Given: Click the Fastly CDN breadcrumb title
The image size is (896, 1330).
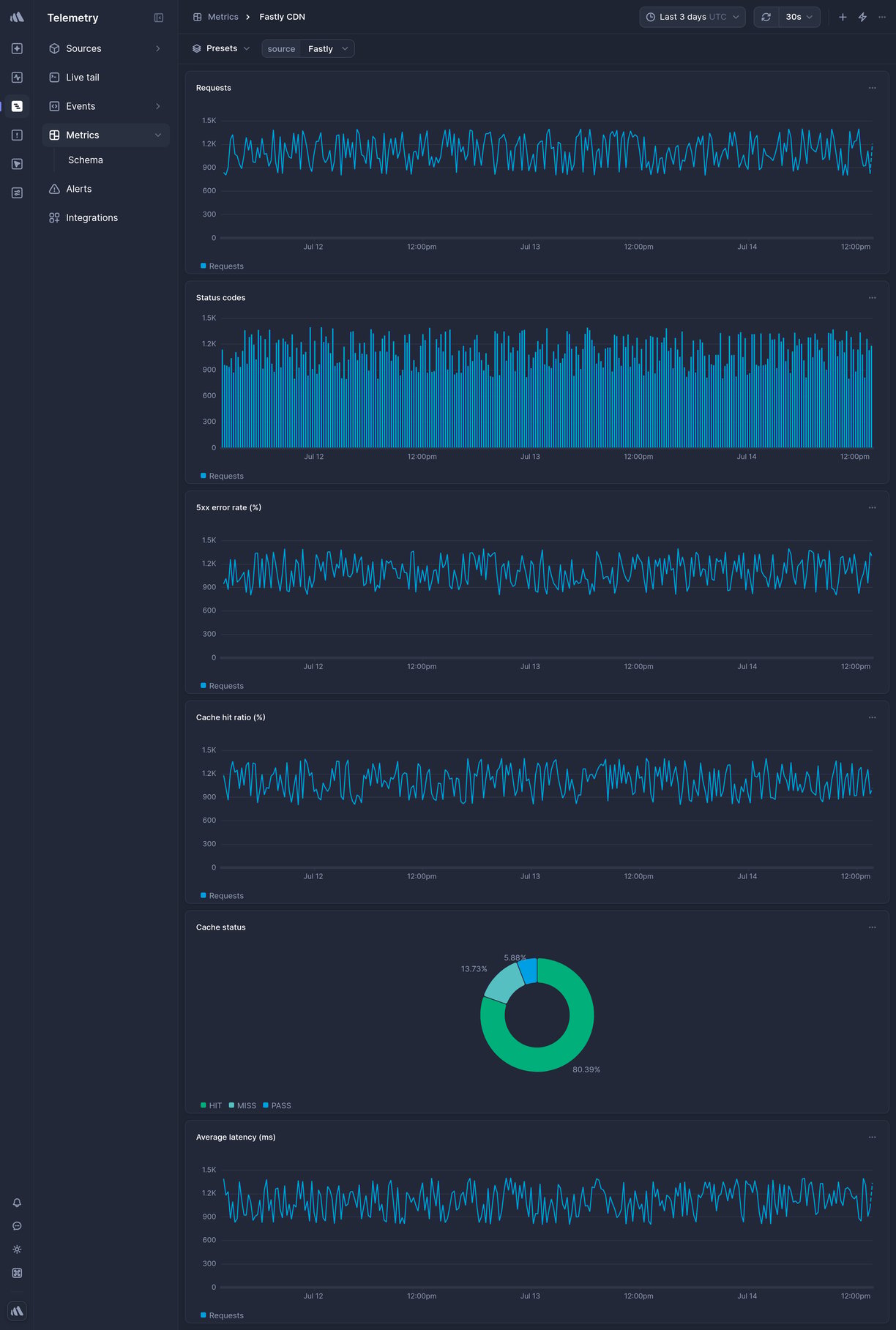Looking at the screenshot, I should (x=282, y=17).
